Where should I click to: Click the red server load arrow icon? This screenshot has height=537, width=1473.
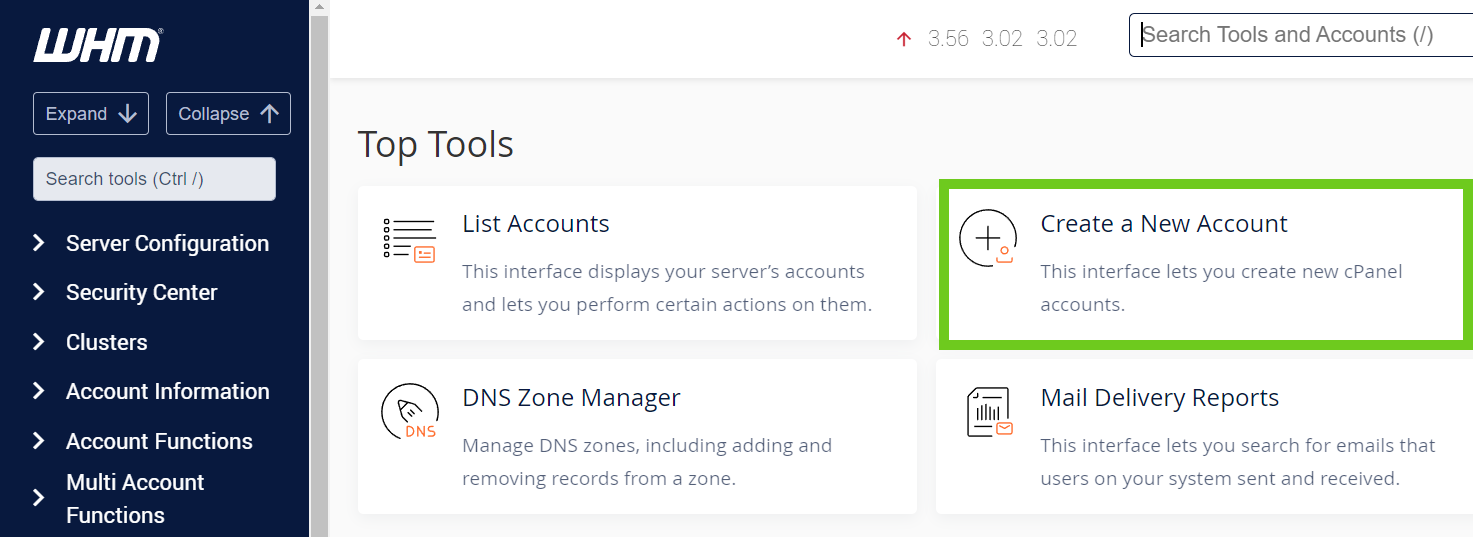click(904, 39)
